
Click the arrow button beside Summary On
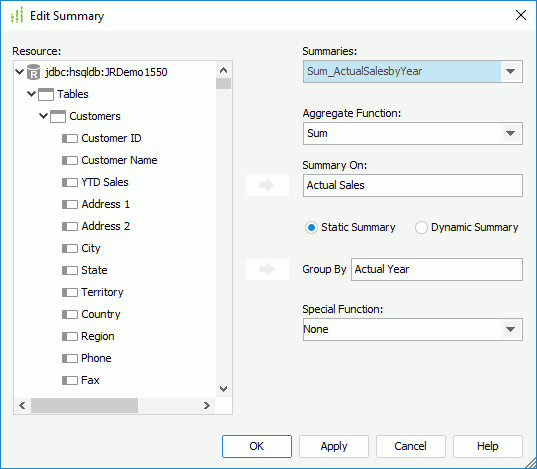click(x=267, y=185)
